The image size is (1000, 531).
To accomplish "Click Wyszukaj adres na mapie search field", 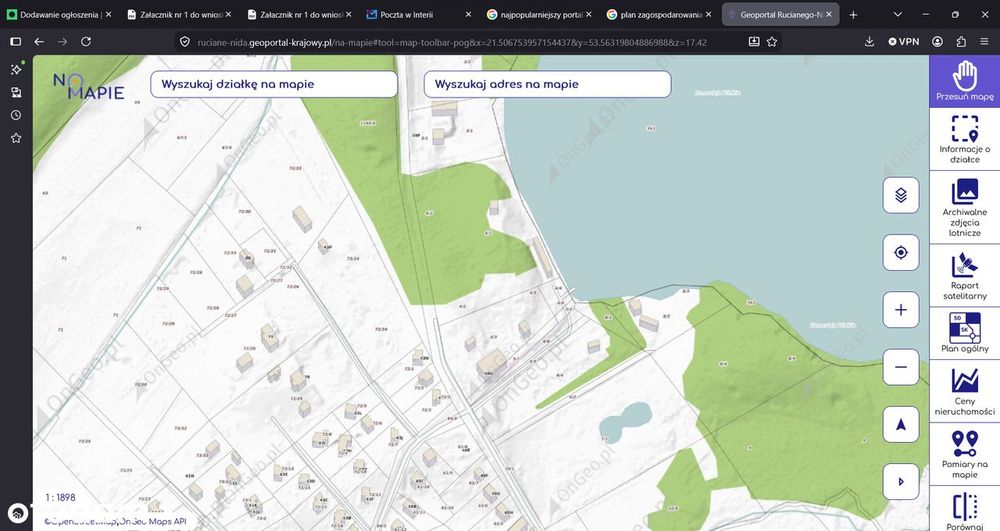I will (x=547, y=84).
